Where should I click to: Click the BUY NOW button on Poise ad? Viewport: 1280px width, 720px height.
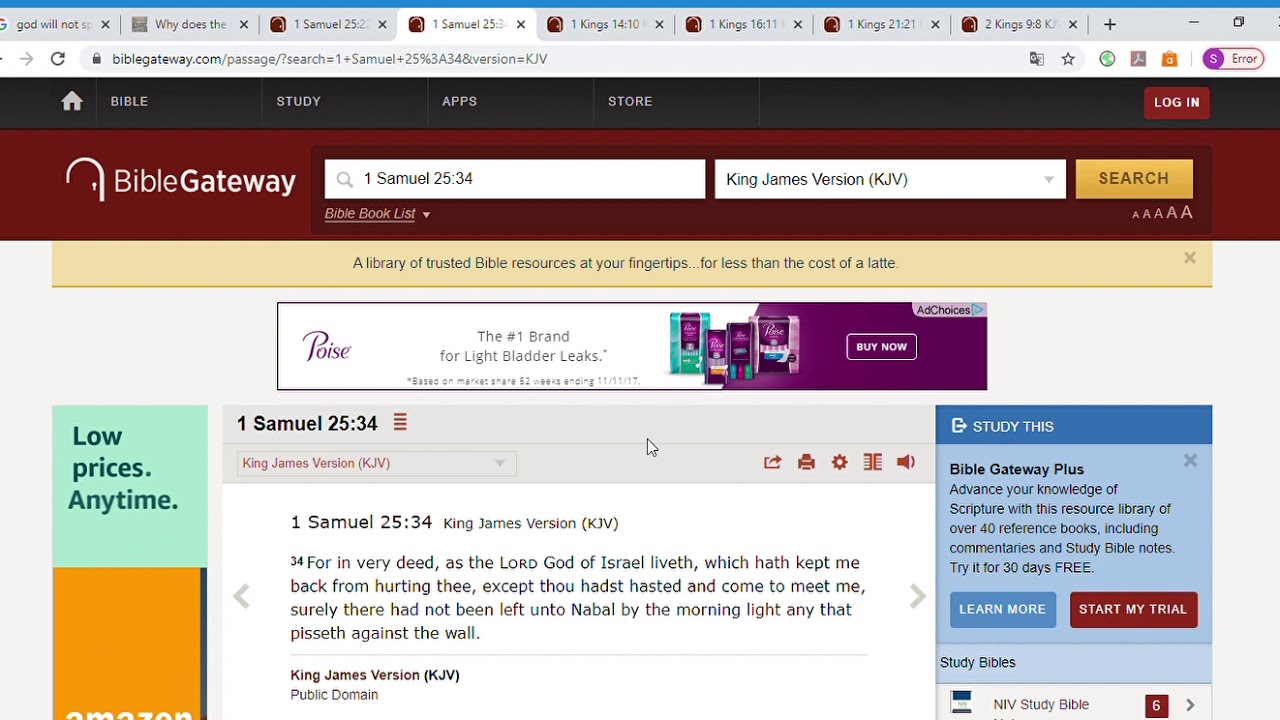coord(881,347)
